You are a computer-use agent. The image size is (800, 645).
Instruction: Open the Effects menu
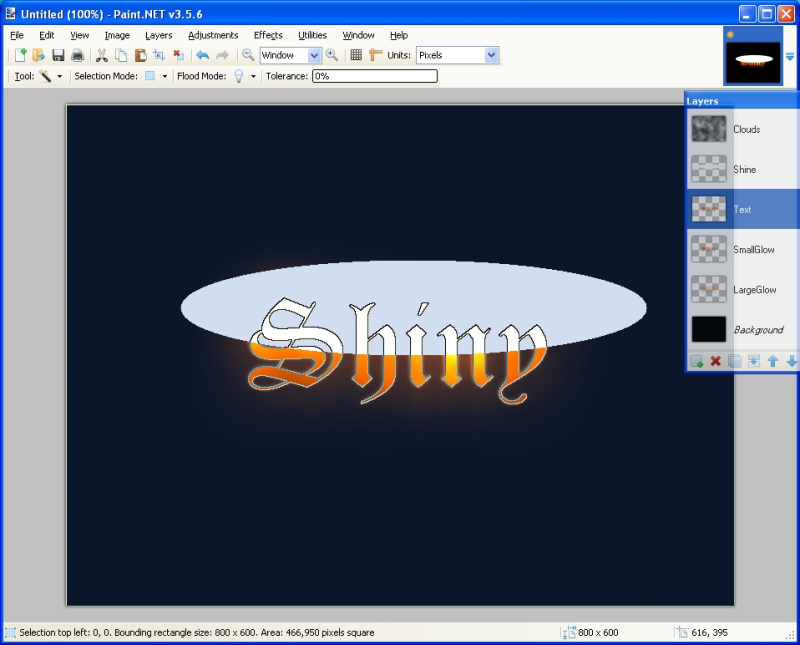pos(267,35)
